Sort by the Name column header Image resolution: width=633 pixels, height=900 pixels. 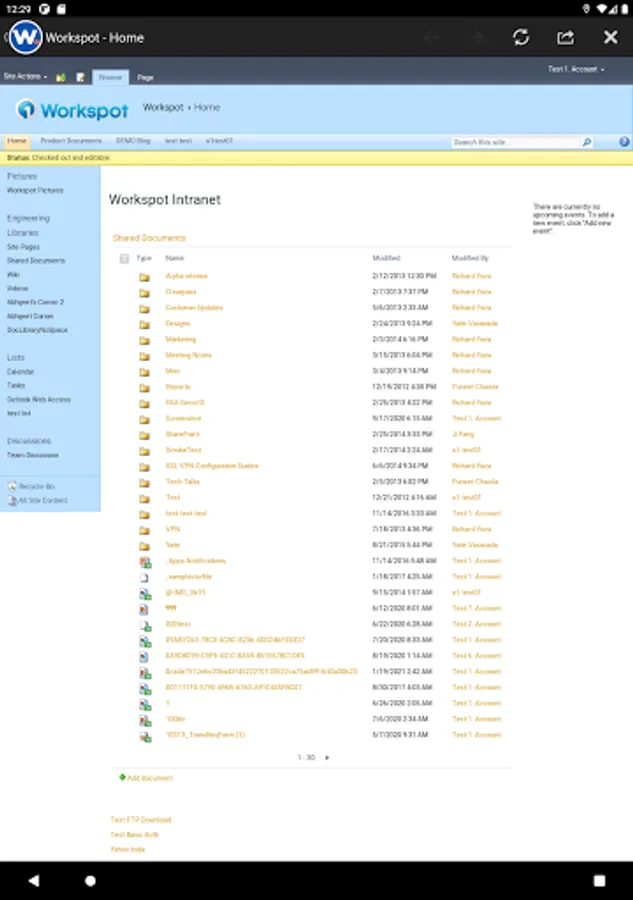(174, 258)
